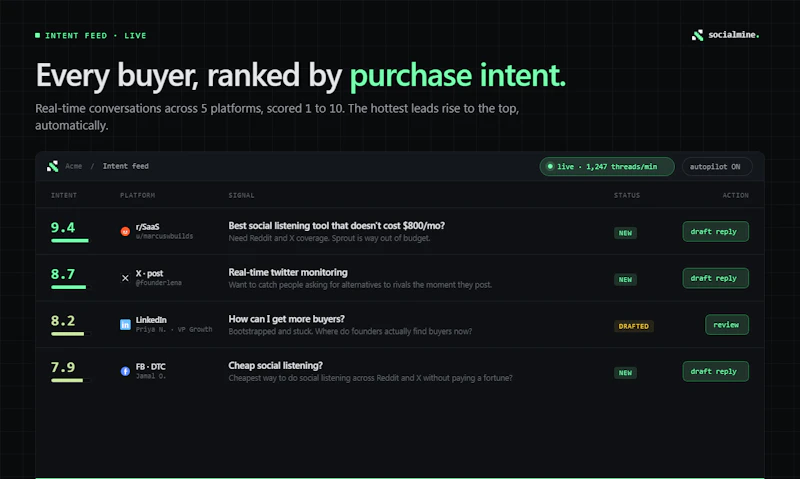Image resolution: width=800 pixels, height=479 pixels.
Task: Click the green live dot in threads pill
Action: click(550, 166)
